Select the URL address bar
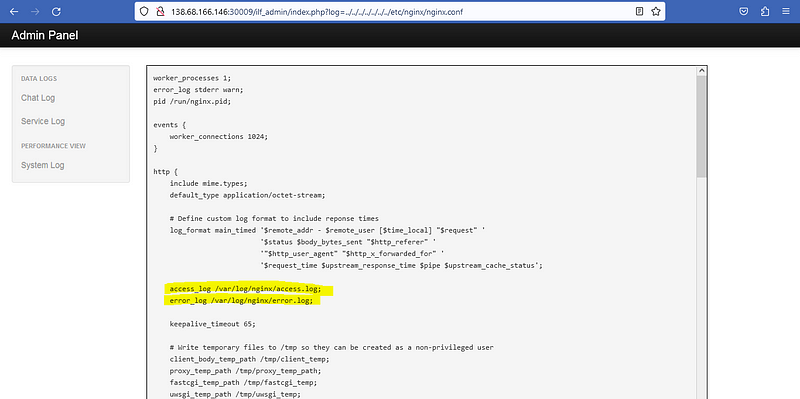Viewport: 800px width, 399px height. tap(399, 11)
